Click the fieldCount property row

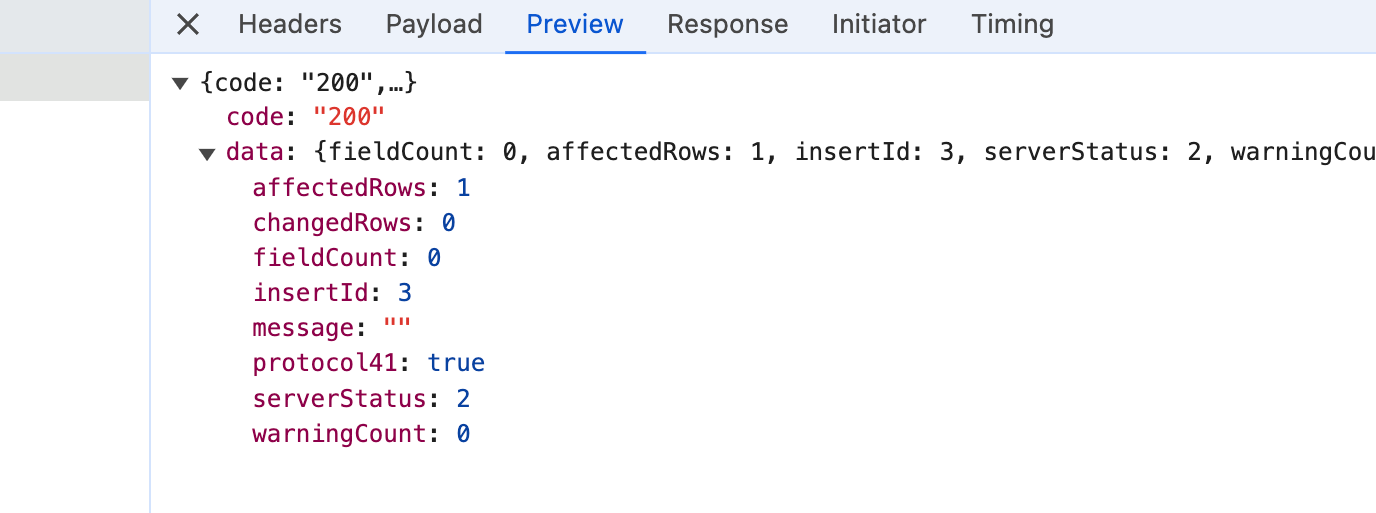point(346,258)
